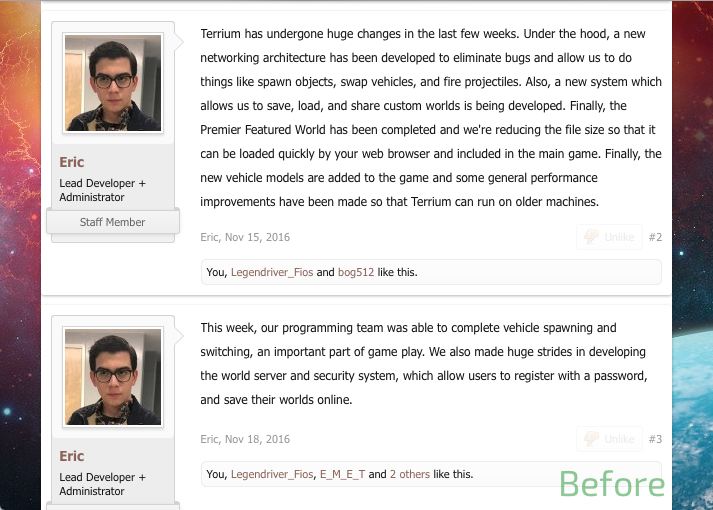Open the #2 post permalink
The width and height of the screenshot is (713, 510).
(655, 237)
